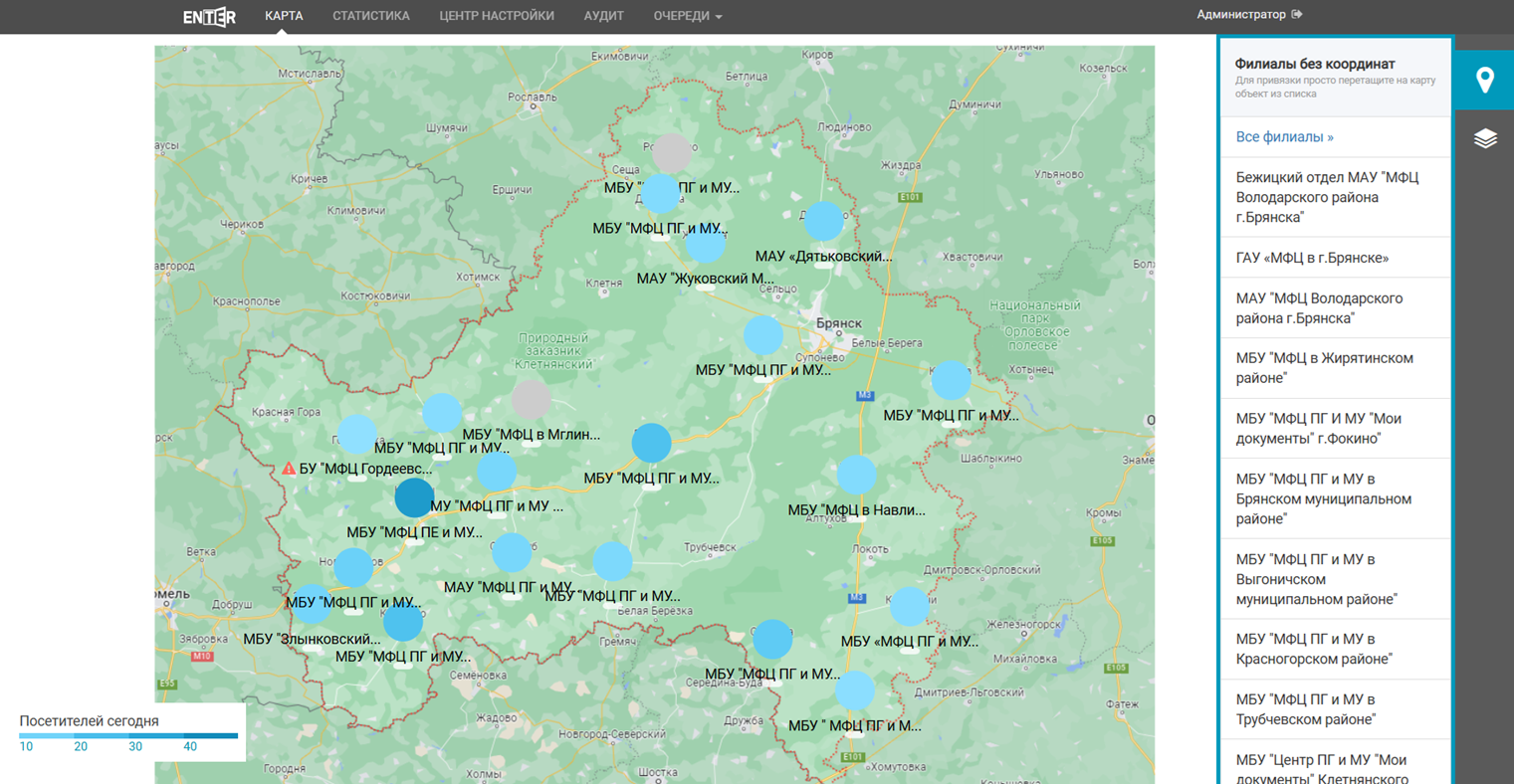The width and height of the screenshot is (1514, 784).
Task: Click the logout icon next to Администратор
Action: pos(1297,15)
